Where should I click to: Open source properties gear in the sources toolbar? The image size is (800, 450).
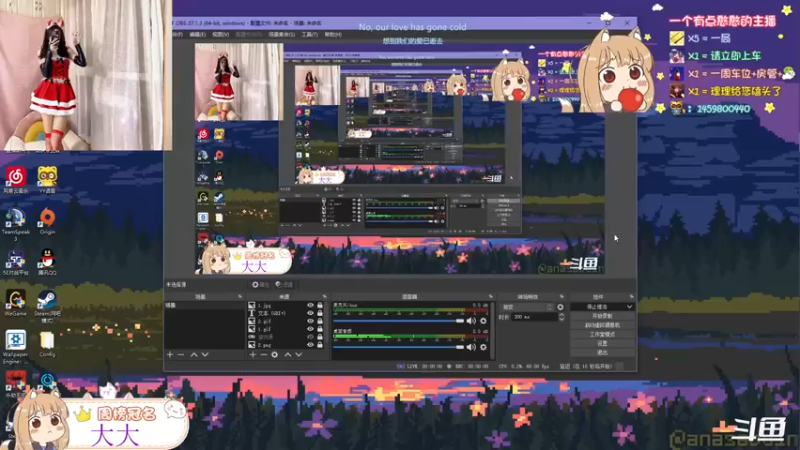click(x=274, y=355)
